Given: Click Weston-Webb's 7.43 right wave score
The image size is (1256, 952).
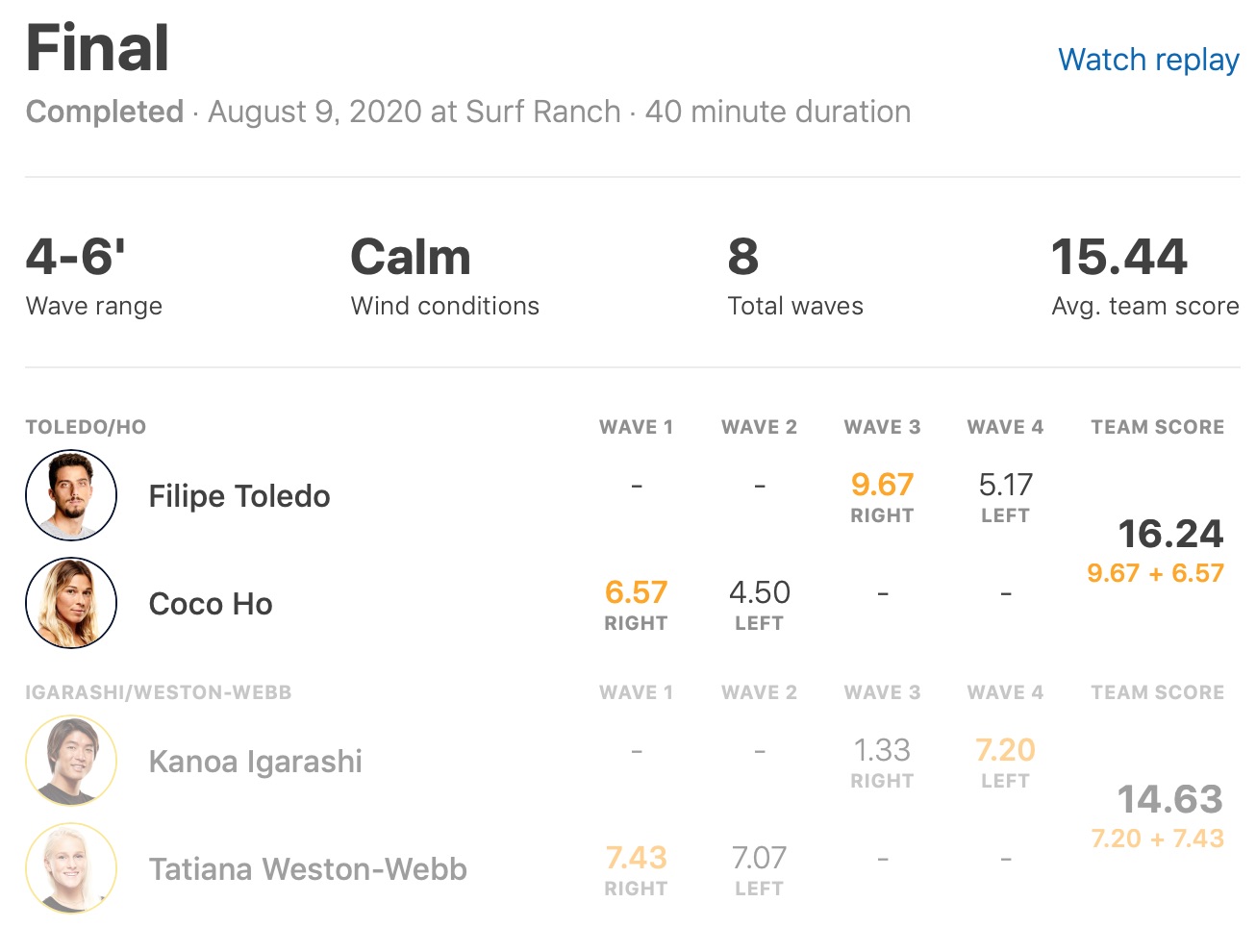Looking at the screenshot, I should [x=636, y=858].
